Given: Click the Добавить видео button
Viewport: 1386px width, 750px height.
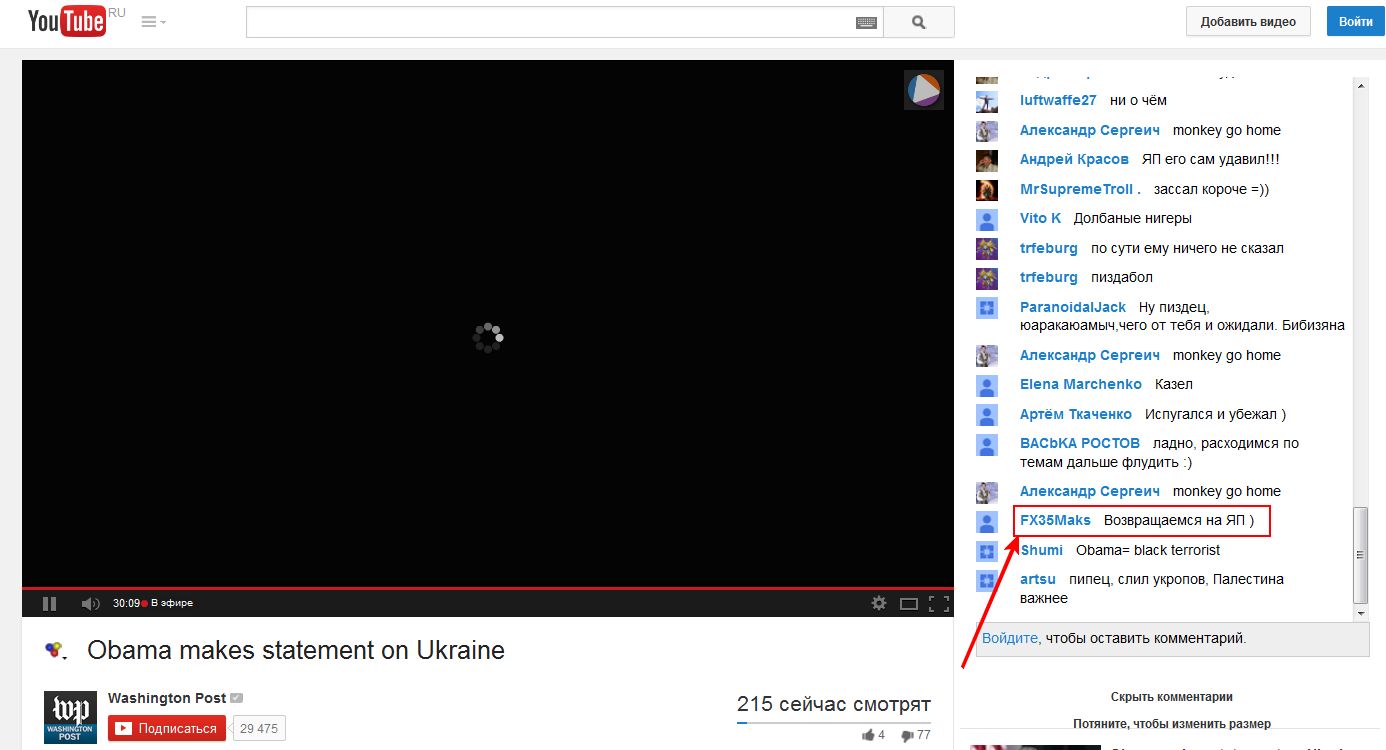Looking at the screenshot, I should coord(1248,21).
